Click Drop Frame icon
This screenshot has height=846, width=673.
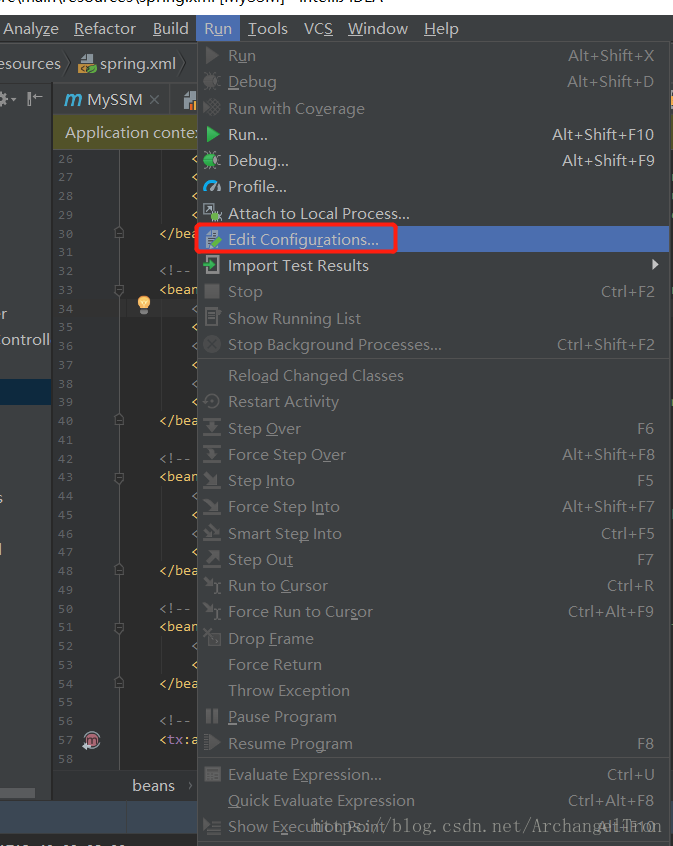point(212,637)
